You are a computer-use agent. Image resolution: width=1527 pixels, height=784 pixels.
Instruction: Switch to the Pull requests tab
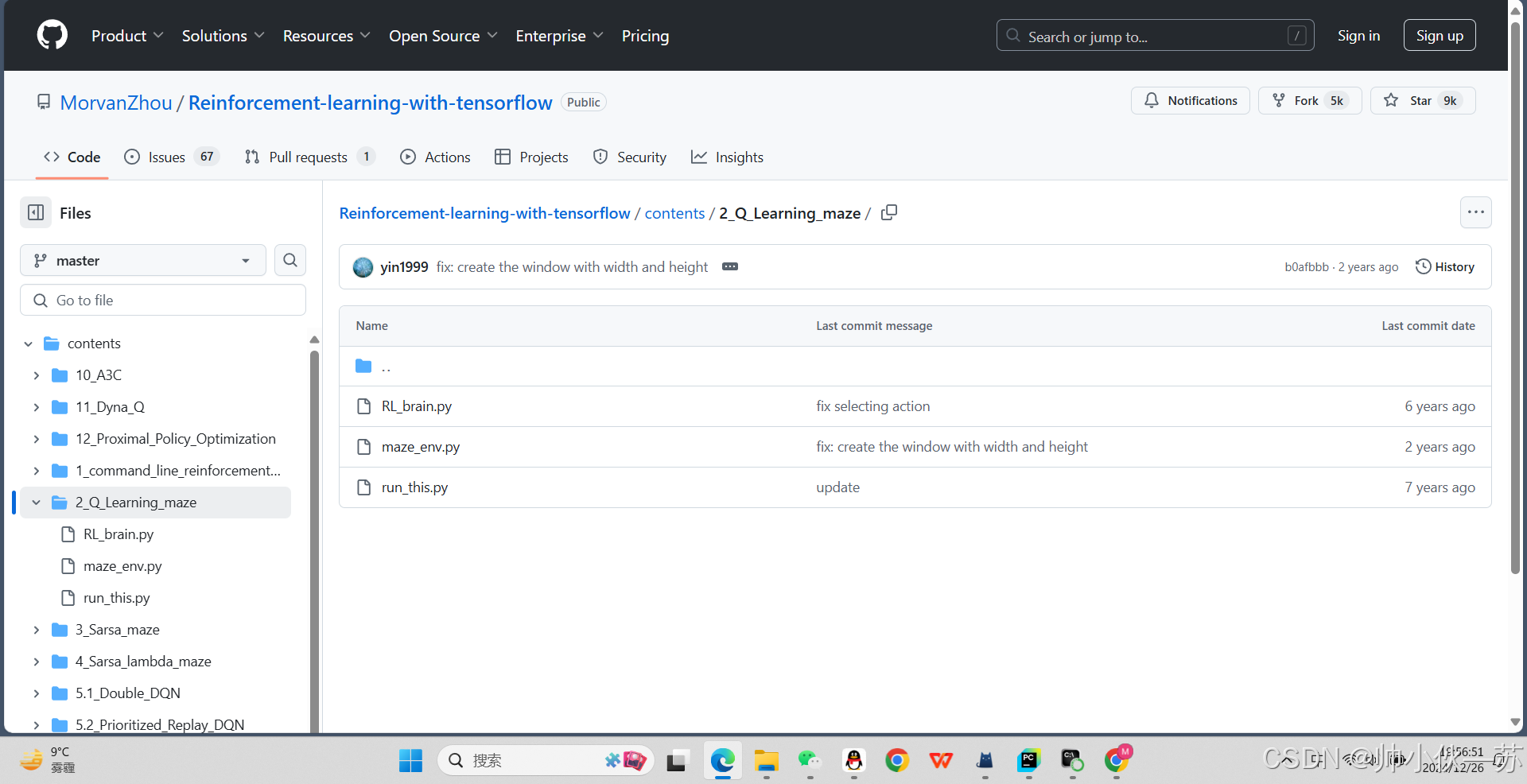[309, 157]
